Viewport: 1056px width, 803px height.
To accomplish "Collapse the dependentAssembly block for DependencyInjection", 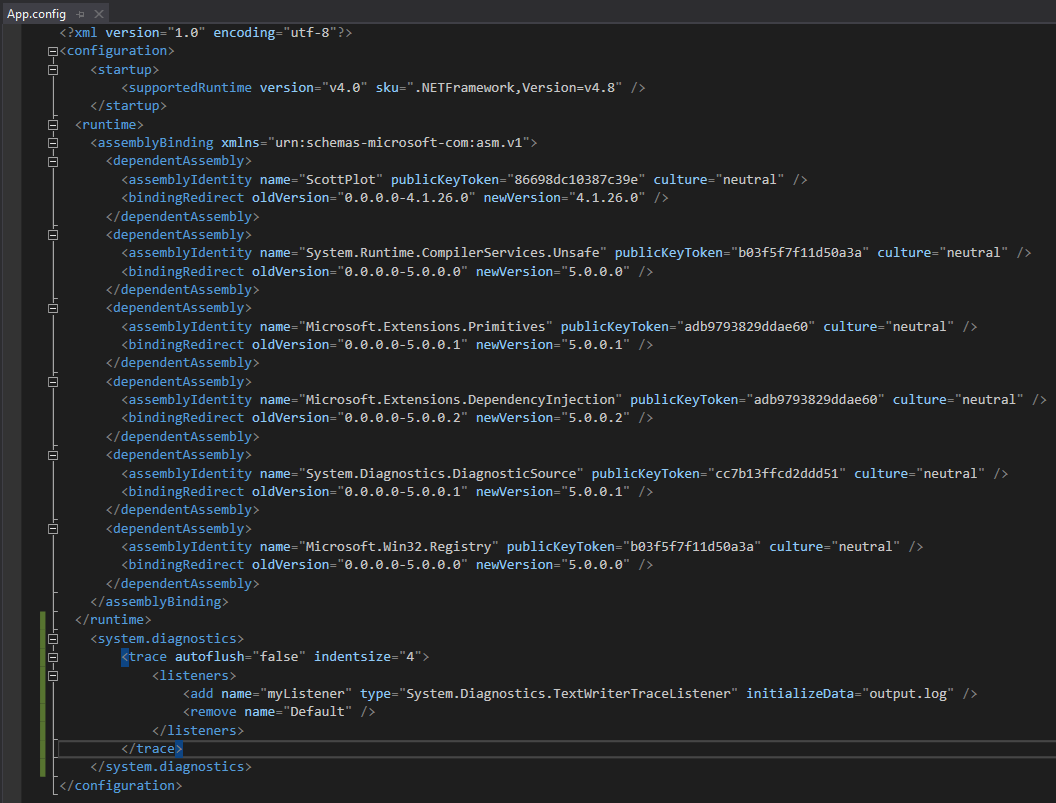I will click(53, 382).
